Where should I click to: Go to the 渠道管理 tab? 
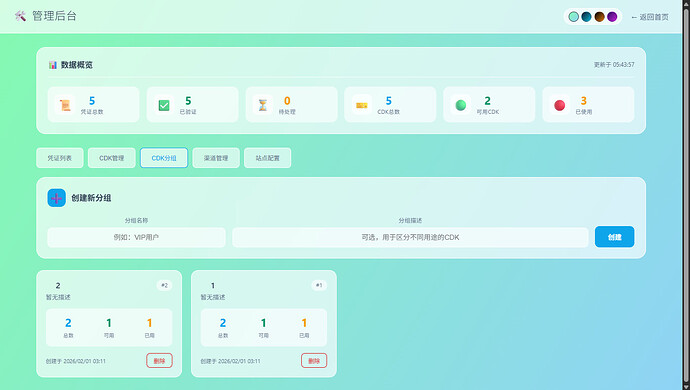pyautogui.click(x=216, y=158)
